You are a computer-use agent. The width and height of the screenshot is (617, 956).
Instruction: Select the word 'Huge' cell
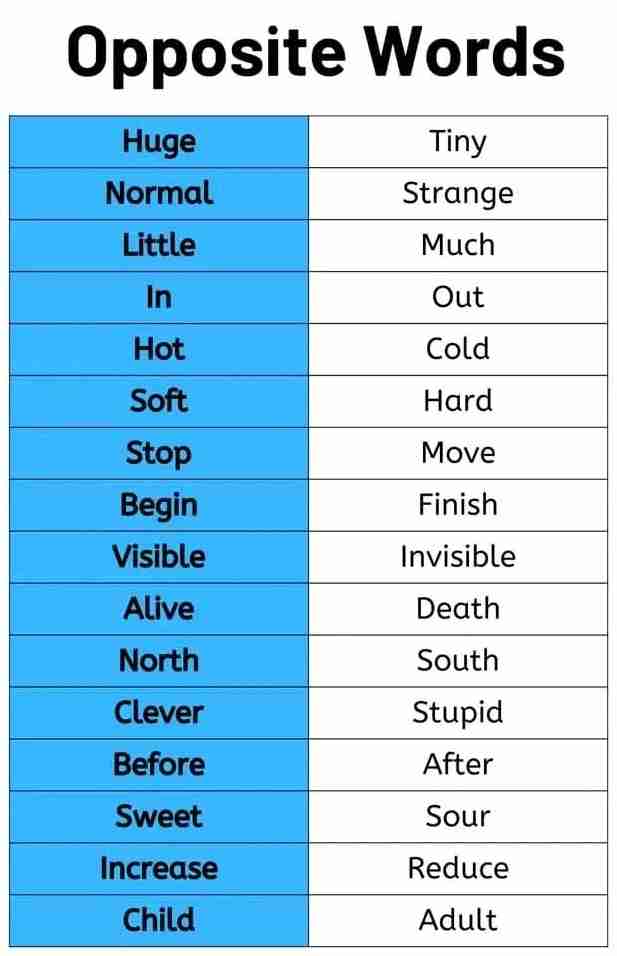159,142
